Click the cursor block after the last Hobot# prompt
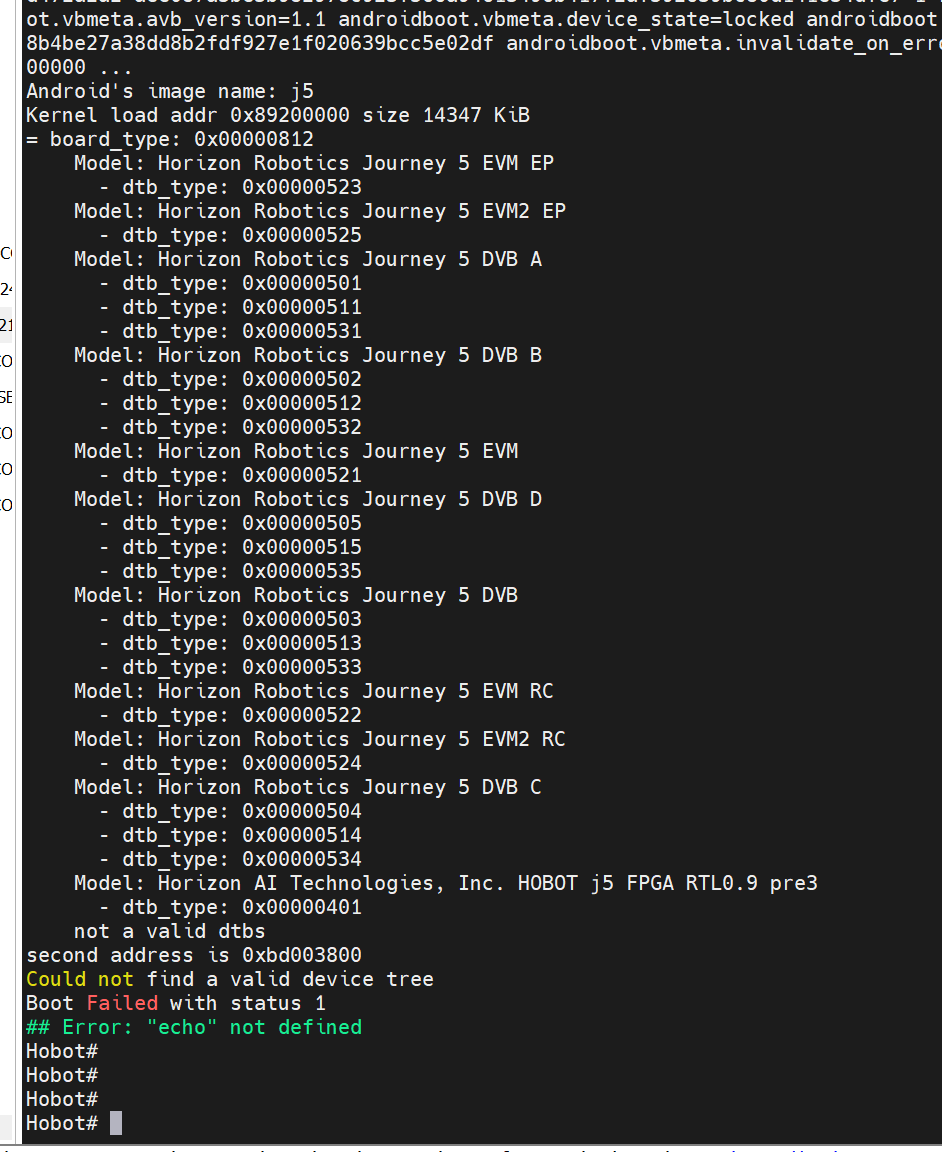The width and height of the screenshot is (942, 1152). click(116, 1123)
